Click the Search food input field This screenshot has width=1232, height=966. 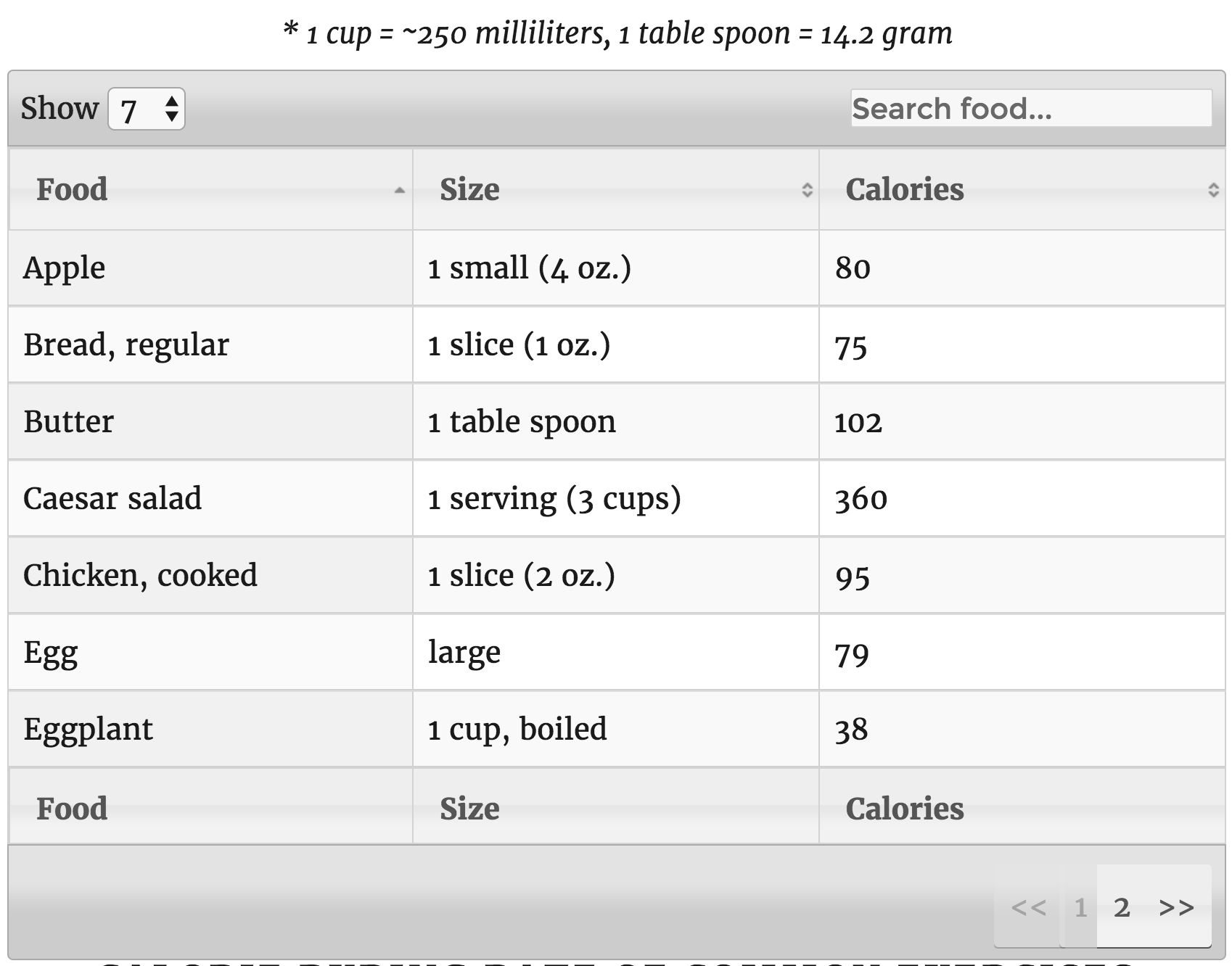pos(1030,109)
